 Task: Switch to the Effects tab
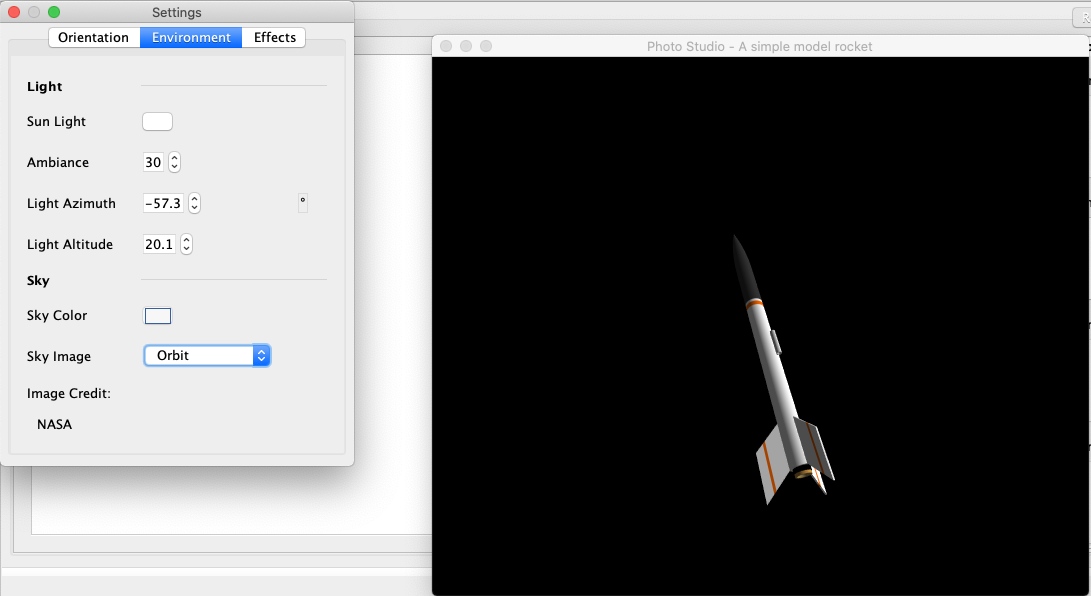click(x=274, y=37)
